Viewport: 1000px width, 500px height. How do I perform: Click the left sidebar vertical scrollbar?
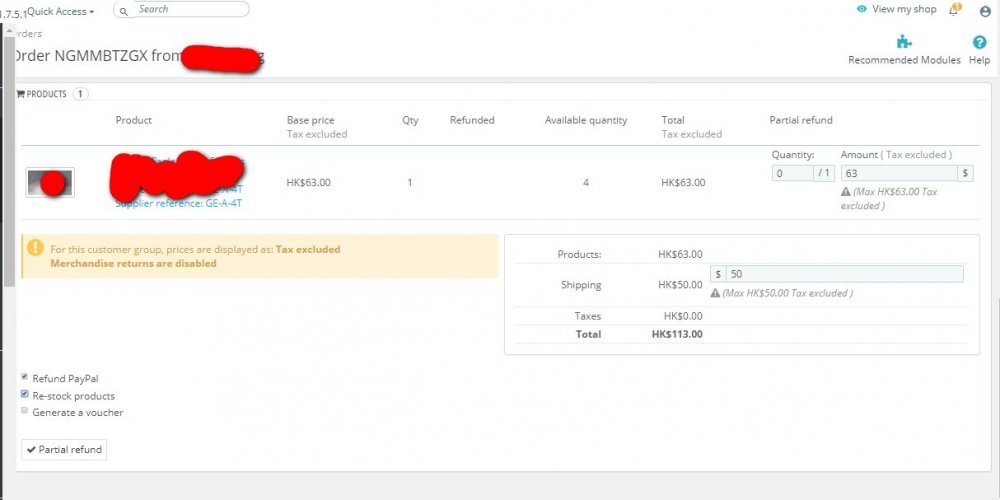click(x=9, y=159)
